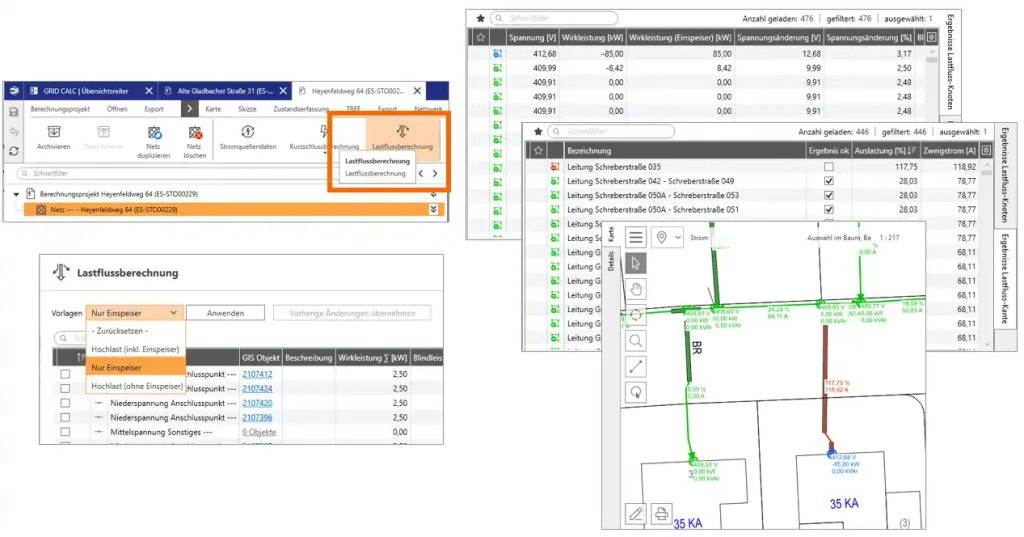Screen dimensions: 1024x537
Task: Open column chooser icon in Knoten results header
Action: coord(932,37)
